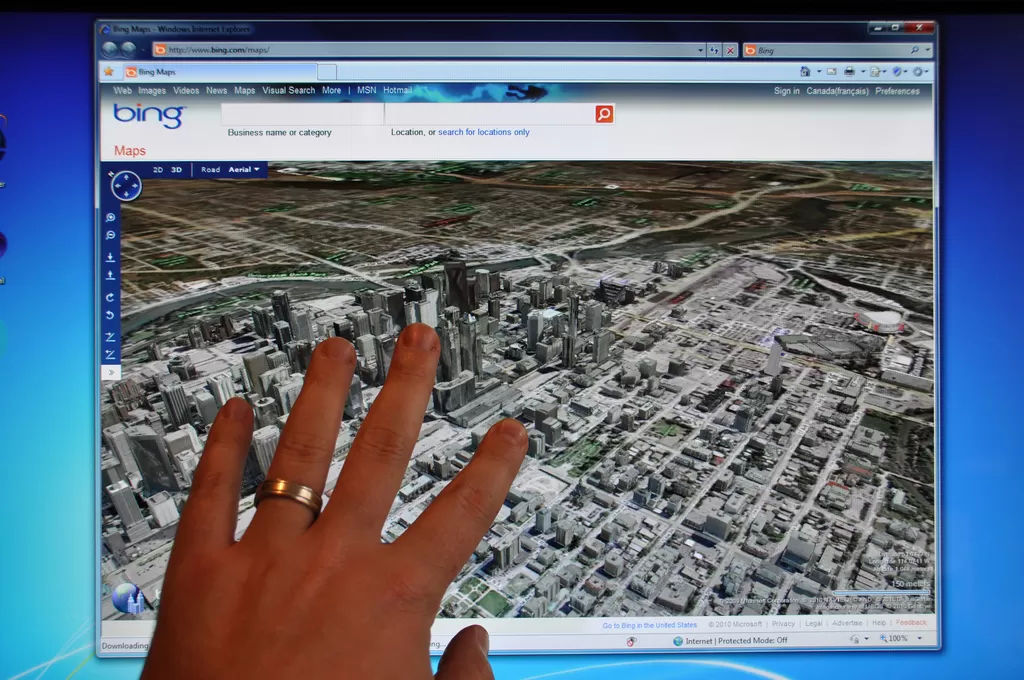Viewport: 1024px width, 680px height.
Task: Click the Location search input field
Action: [x=490, y=114]
